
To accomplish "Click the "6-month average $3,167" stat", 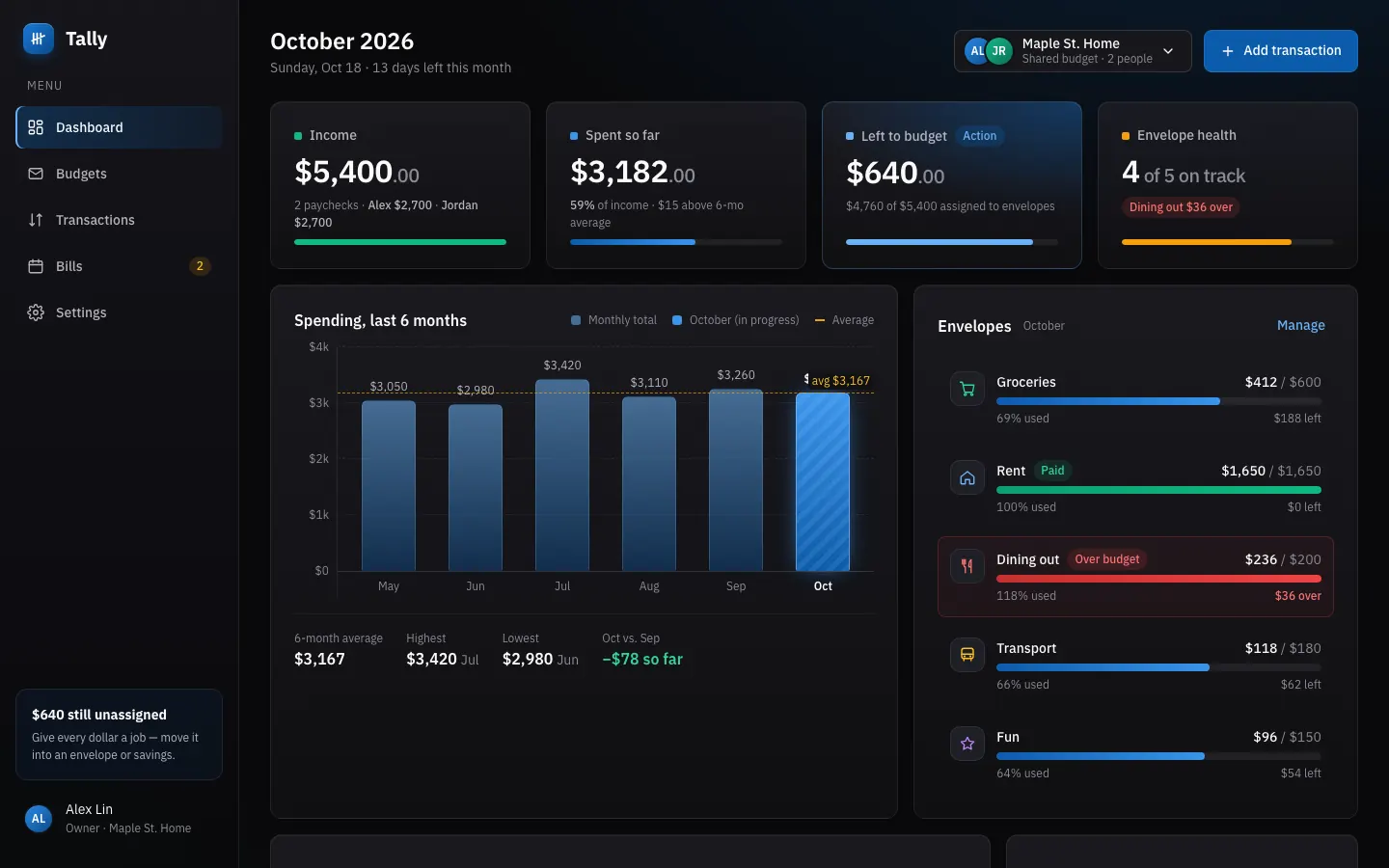I will click(x=339, y=650).
